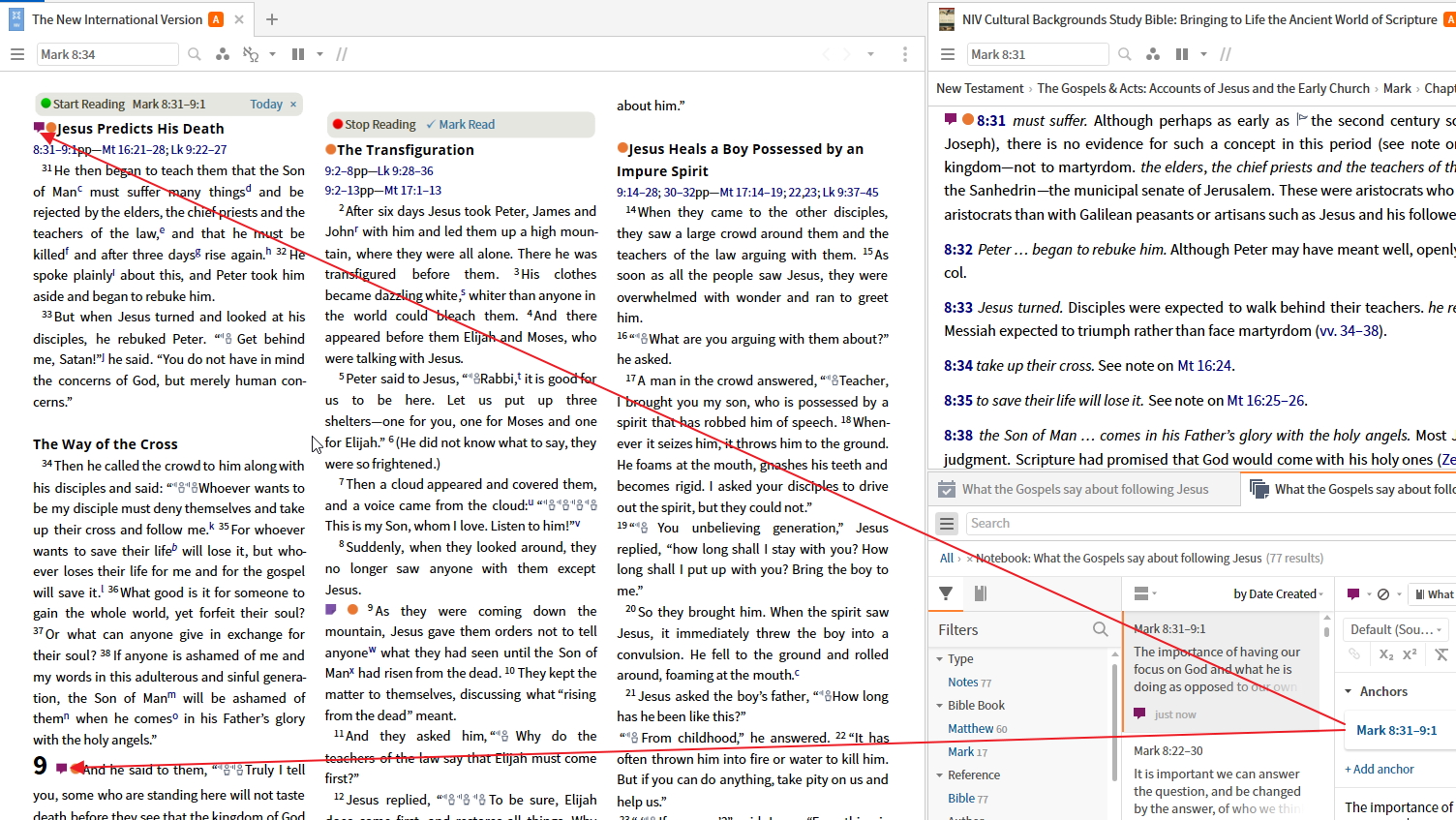Open the NIV panel kebab menu
Screen dimensions: 1456x820
905,54
